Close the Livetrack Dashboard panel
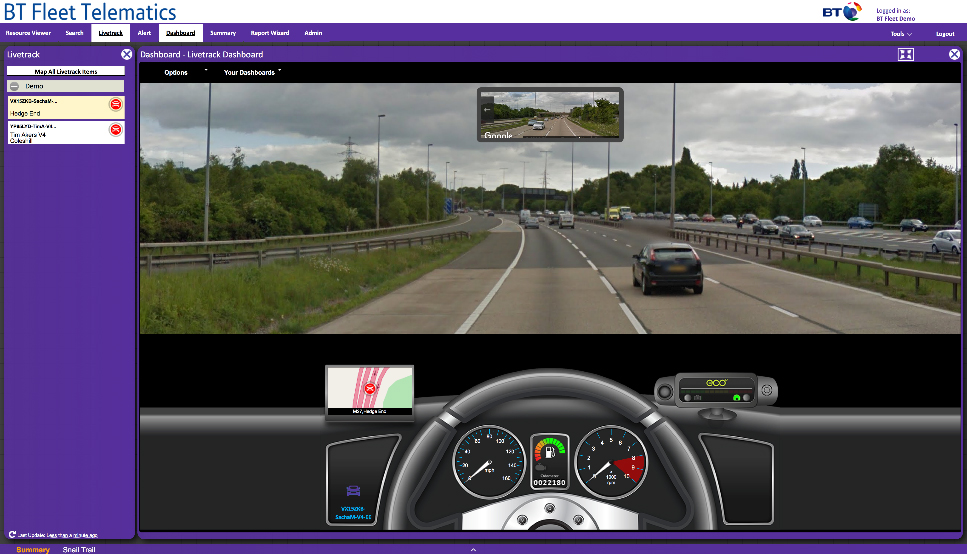Screen dimensions: 967x554 (x=954, y=54)
